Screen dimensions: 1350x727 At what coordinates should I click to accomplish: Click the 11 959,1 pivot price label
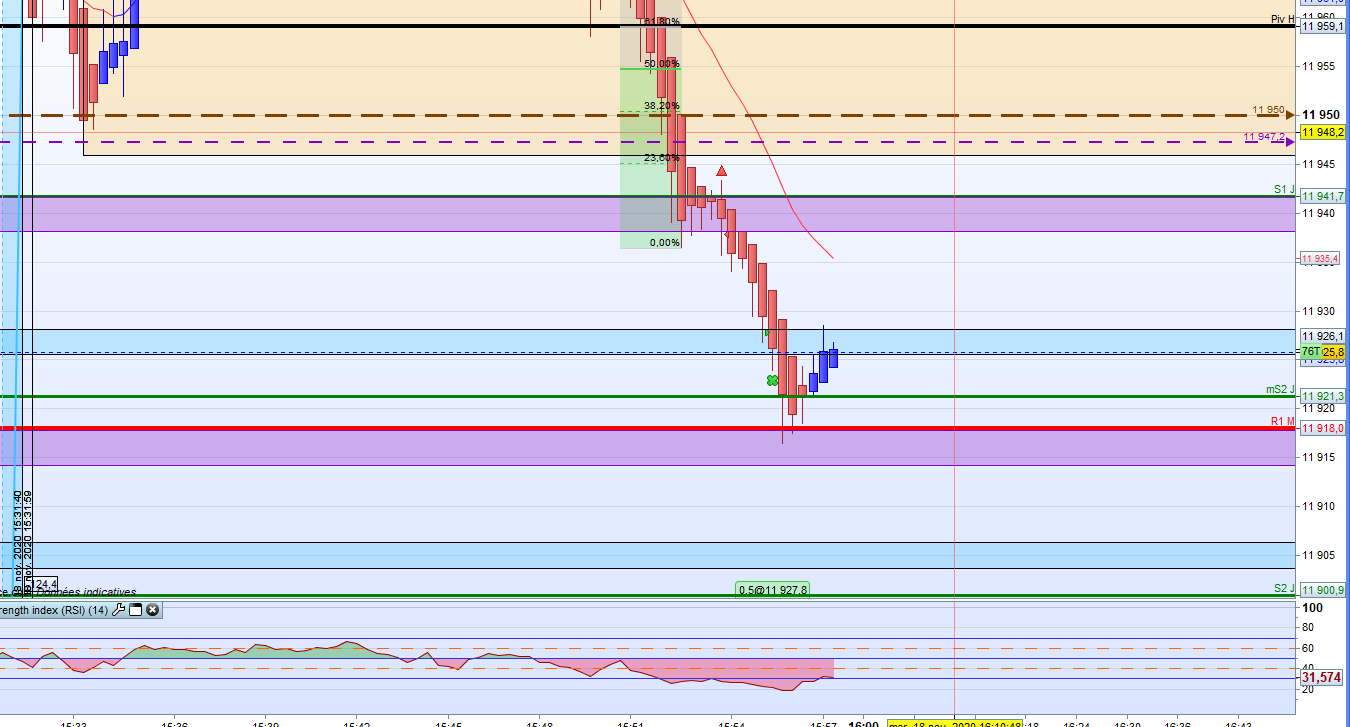[x=1322, y=26]
